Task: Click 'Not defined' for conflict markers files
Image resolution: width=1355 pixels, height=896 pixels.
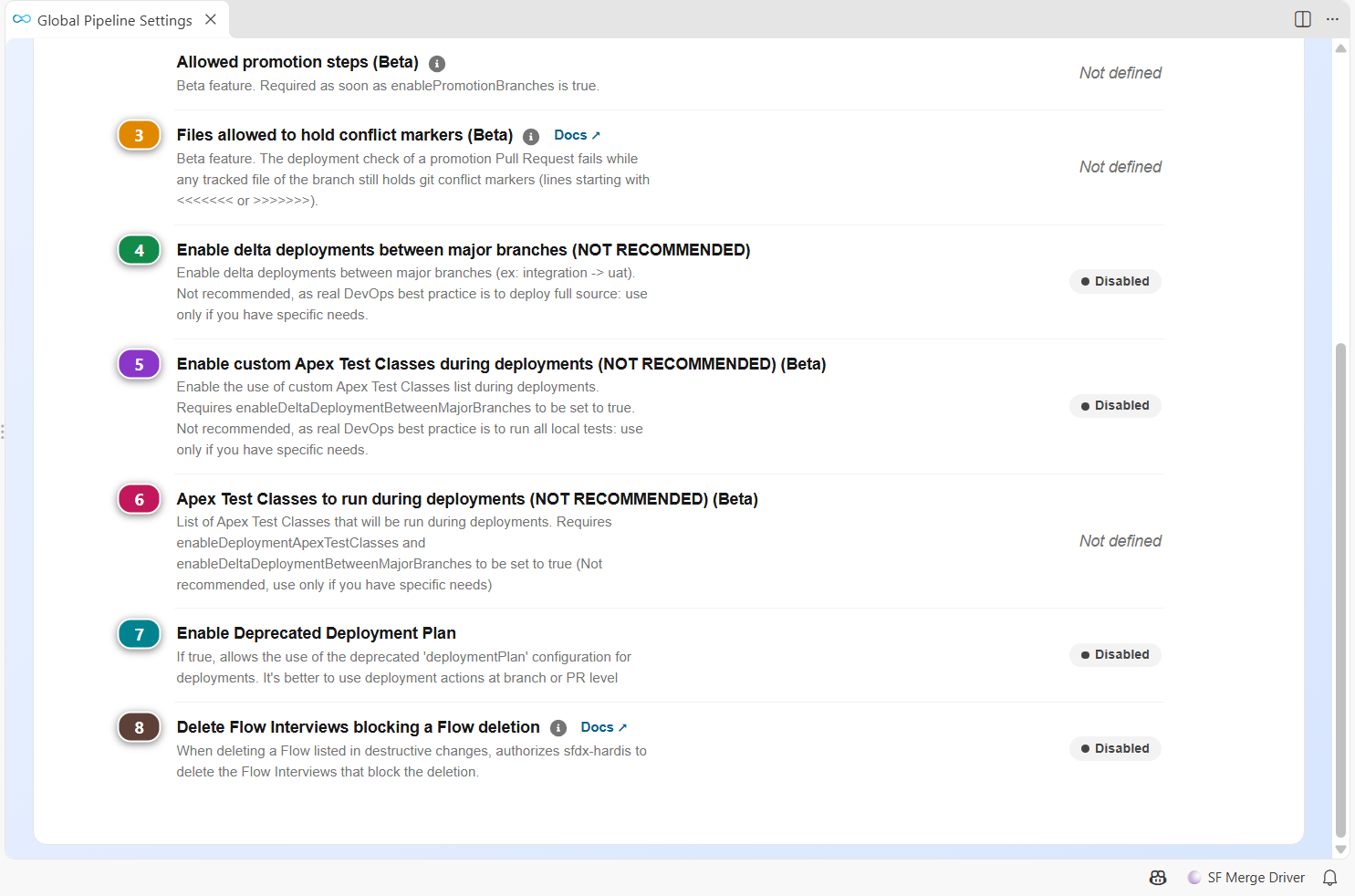Action: point(1120,167)
